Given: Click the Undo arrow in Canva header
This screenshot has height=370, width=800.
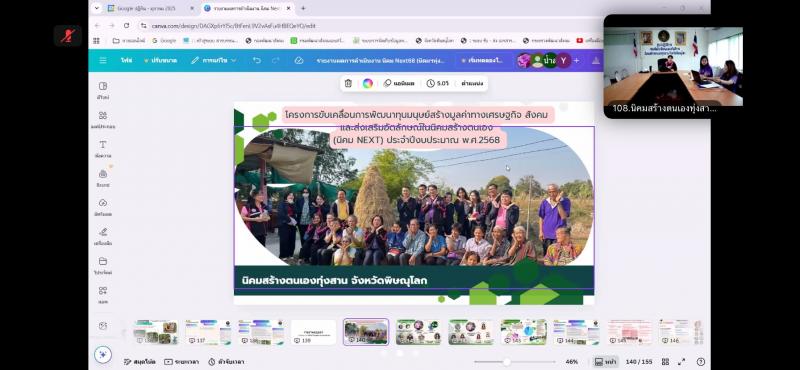Looking at the screenshot, I should pyautogui.click(x=257, y=60).
